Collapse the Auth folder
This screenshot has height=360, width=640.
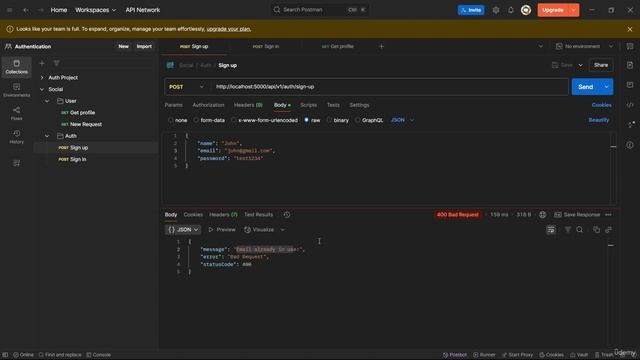pyautogui.click(x=47, y=136)
